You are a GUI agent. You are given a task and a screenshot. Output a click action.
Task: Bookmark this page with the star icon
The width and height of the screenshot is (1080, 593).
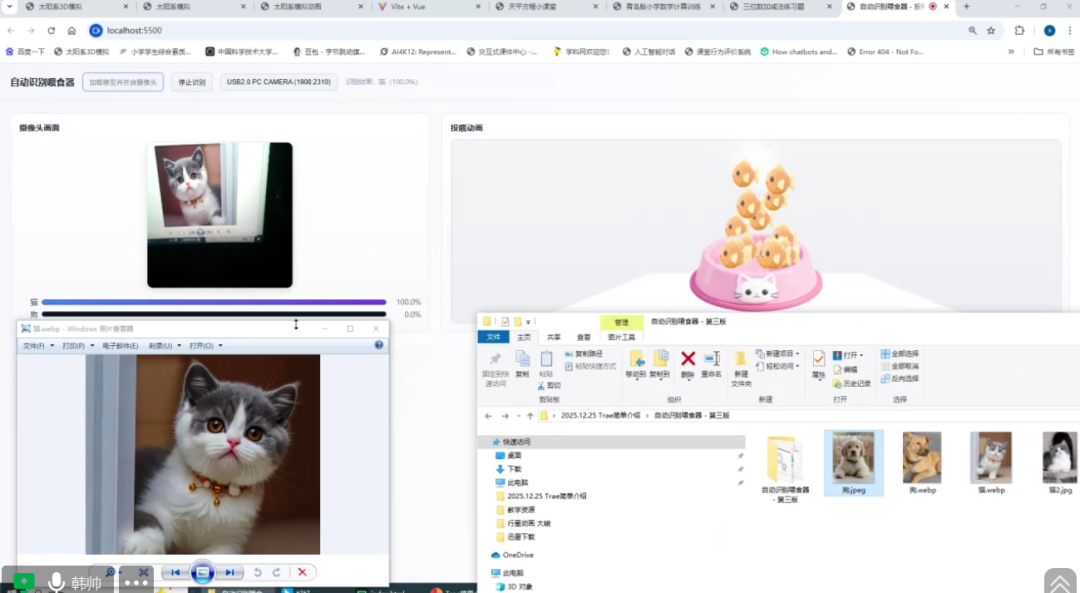991,31
